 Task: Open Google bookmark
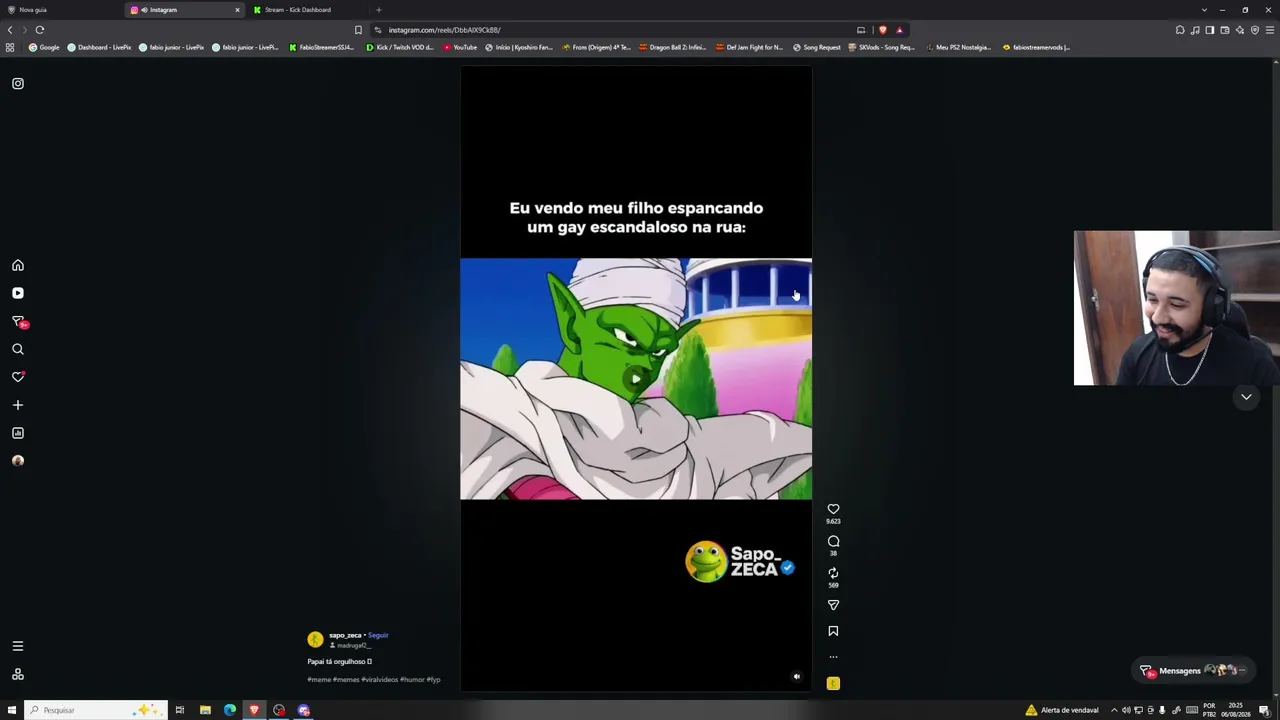(44, 47)
